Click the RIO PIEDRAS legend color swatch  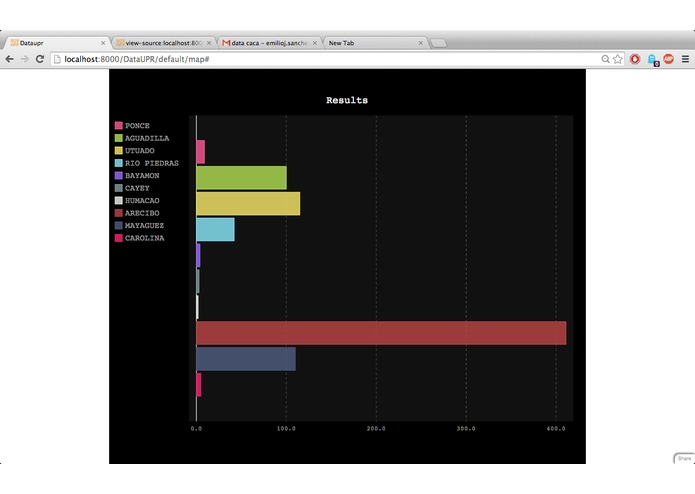tap(118, 163)
